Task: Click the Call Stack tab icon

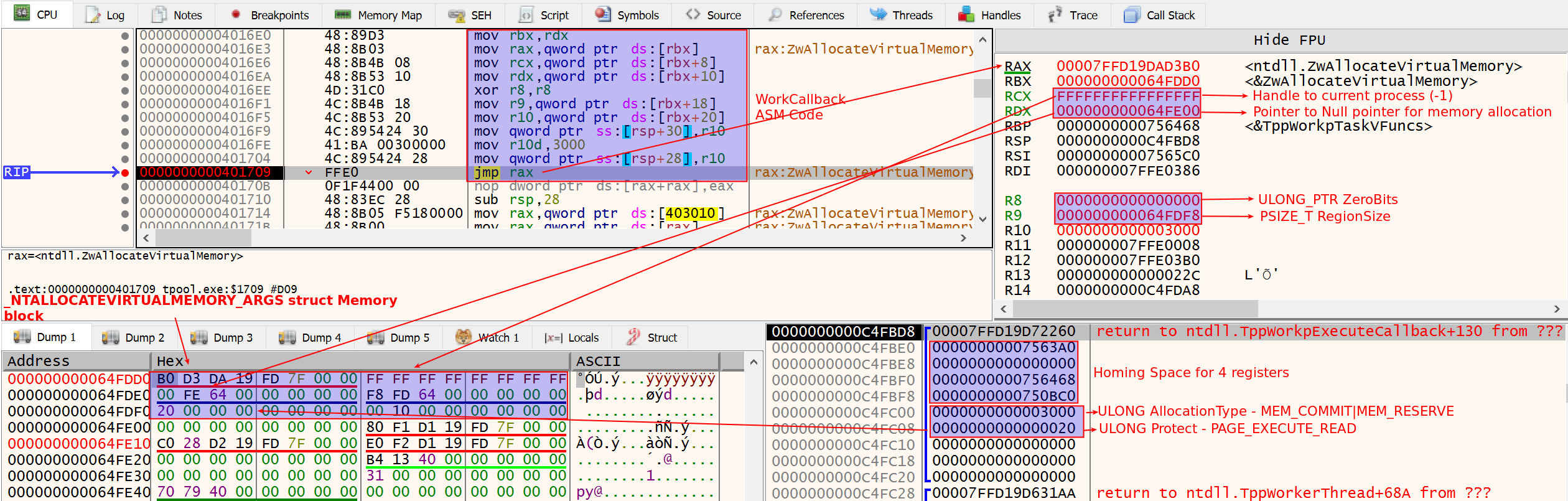Action: click(x=1131, y=15)
